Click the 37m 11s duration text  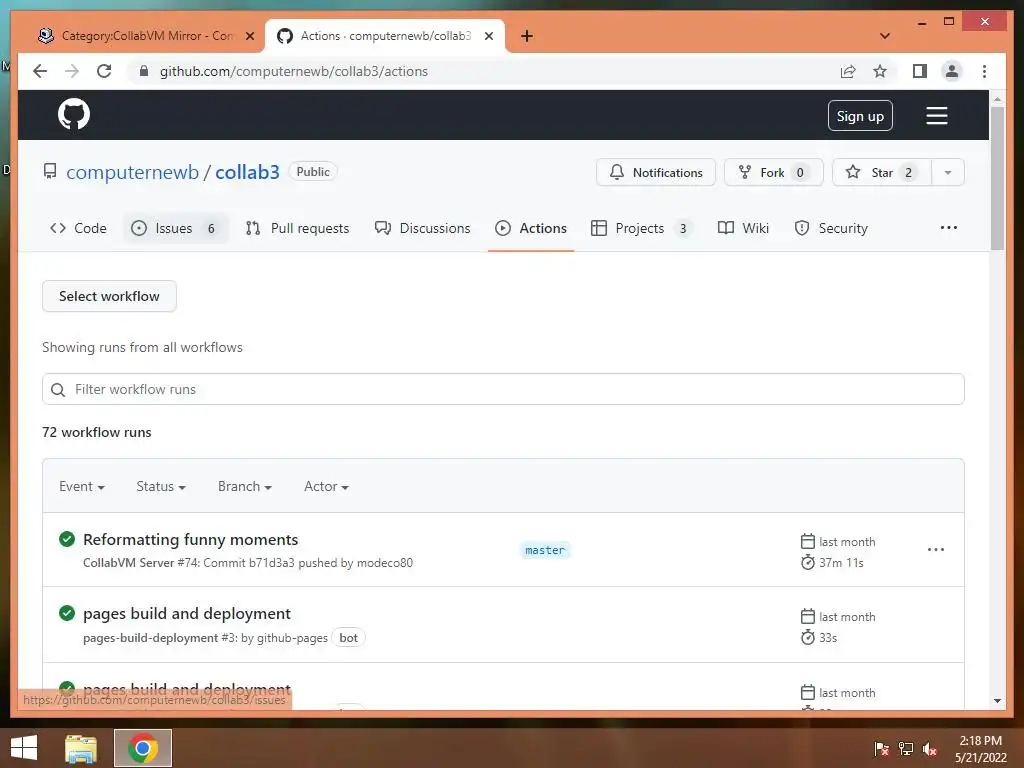click(x=841, y=562)
